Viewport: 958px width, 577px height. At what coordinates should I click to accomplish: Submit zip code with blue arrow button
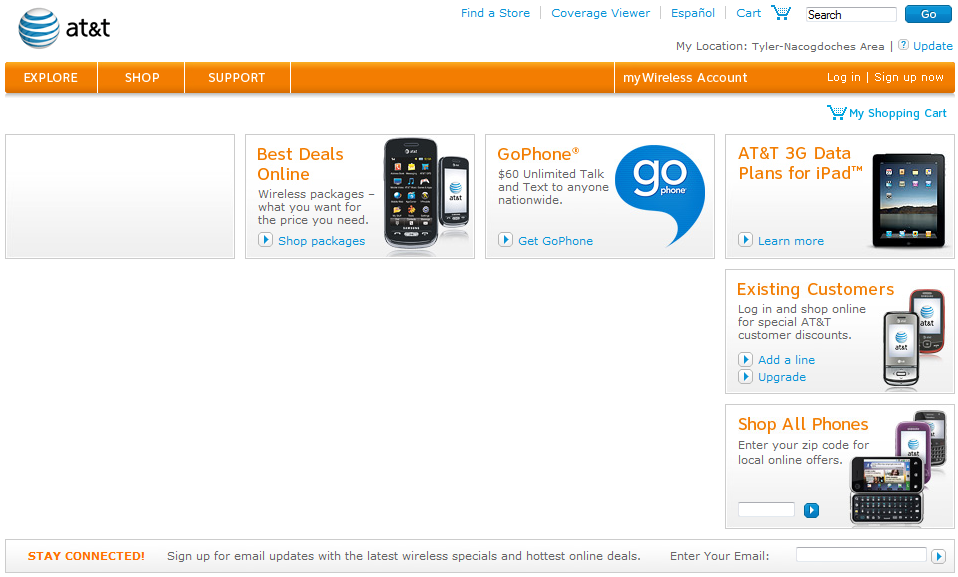(811, 510)
